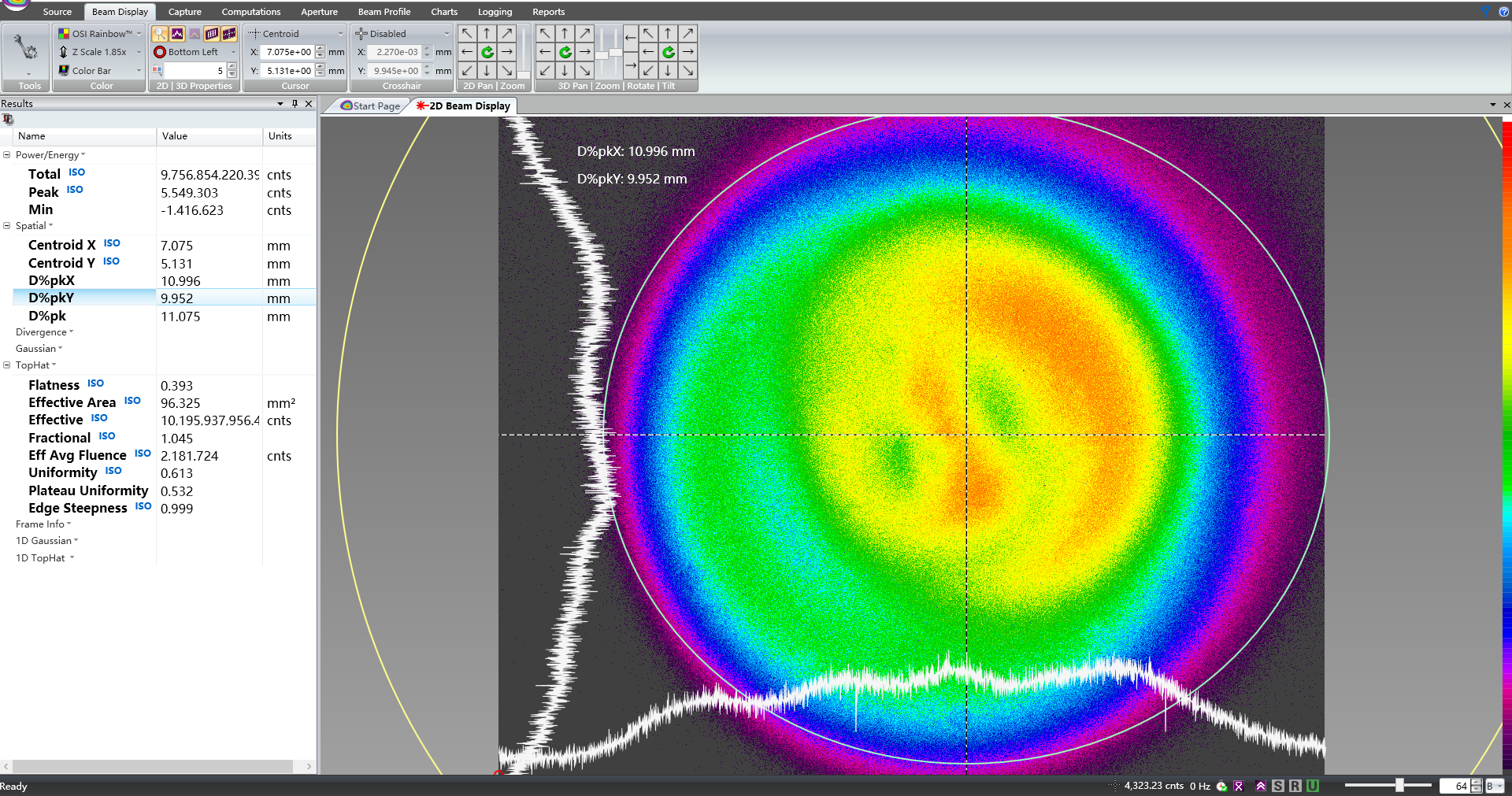Screen dimensions: 1512x796
Task: Reset the 2D pan and zoom
Action: (487, 52)
